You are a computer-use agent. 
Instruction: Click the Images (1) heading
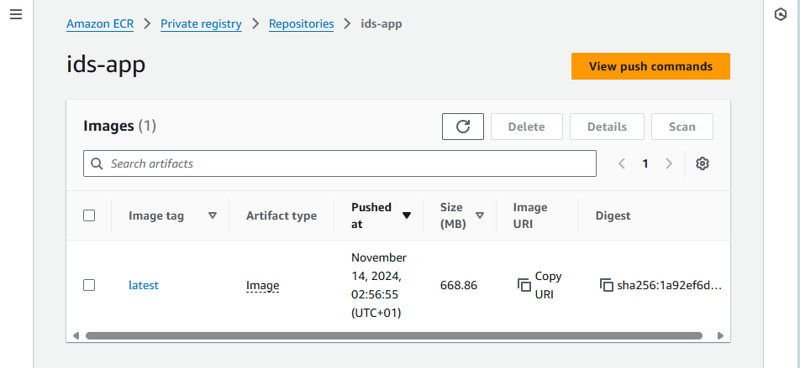120,126
